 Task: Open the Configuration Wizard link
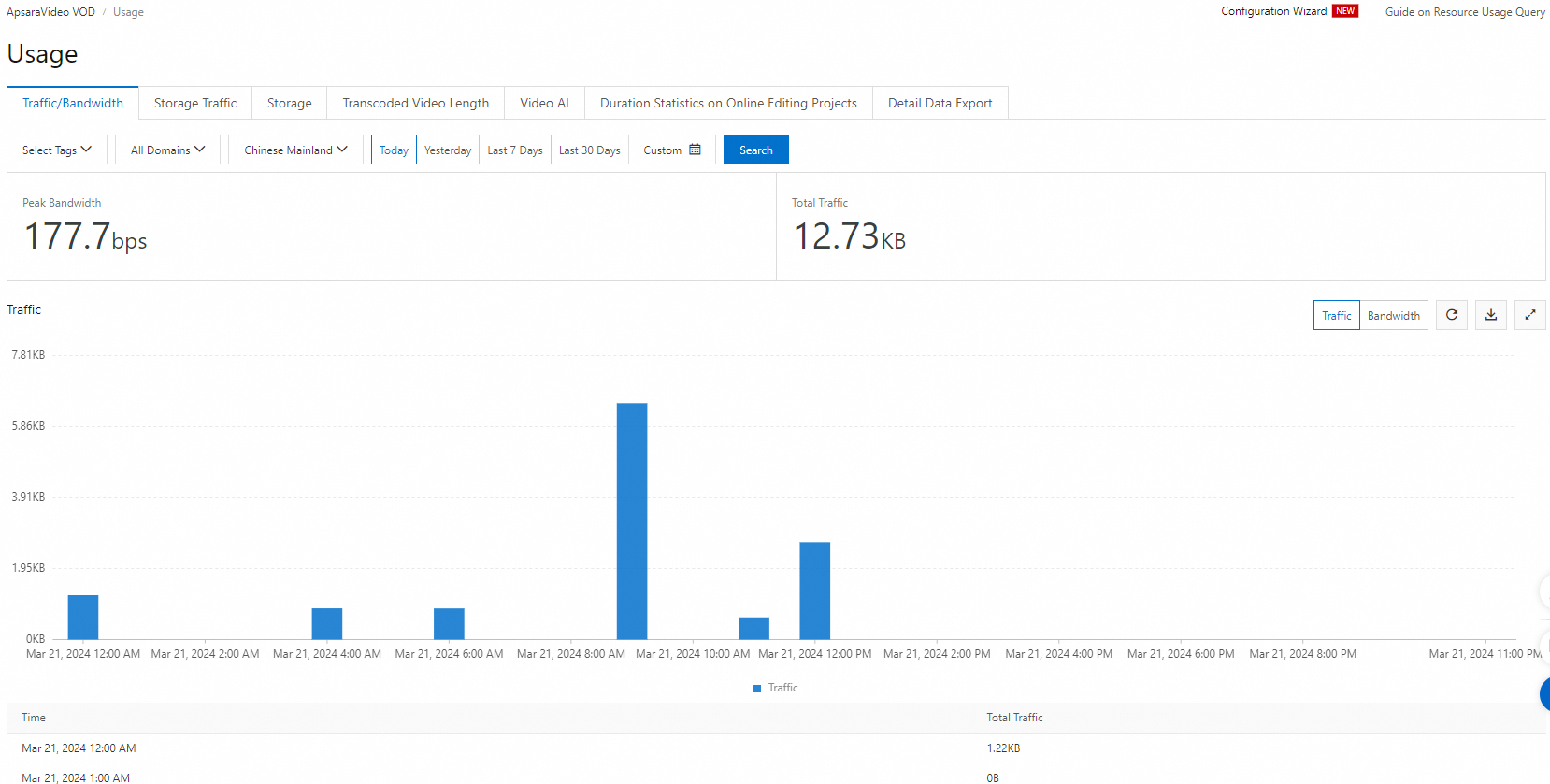[1274, 11]
